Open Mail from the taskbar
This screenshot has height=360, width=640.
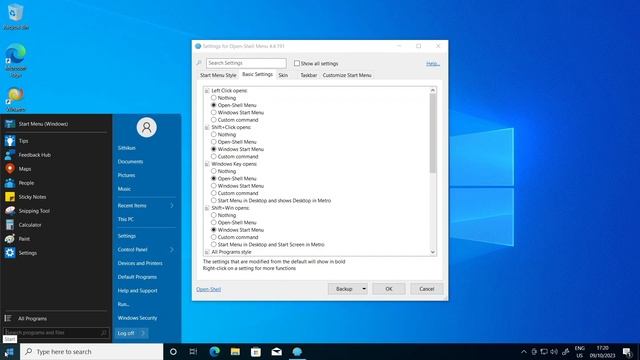[x=277, y=352]
